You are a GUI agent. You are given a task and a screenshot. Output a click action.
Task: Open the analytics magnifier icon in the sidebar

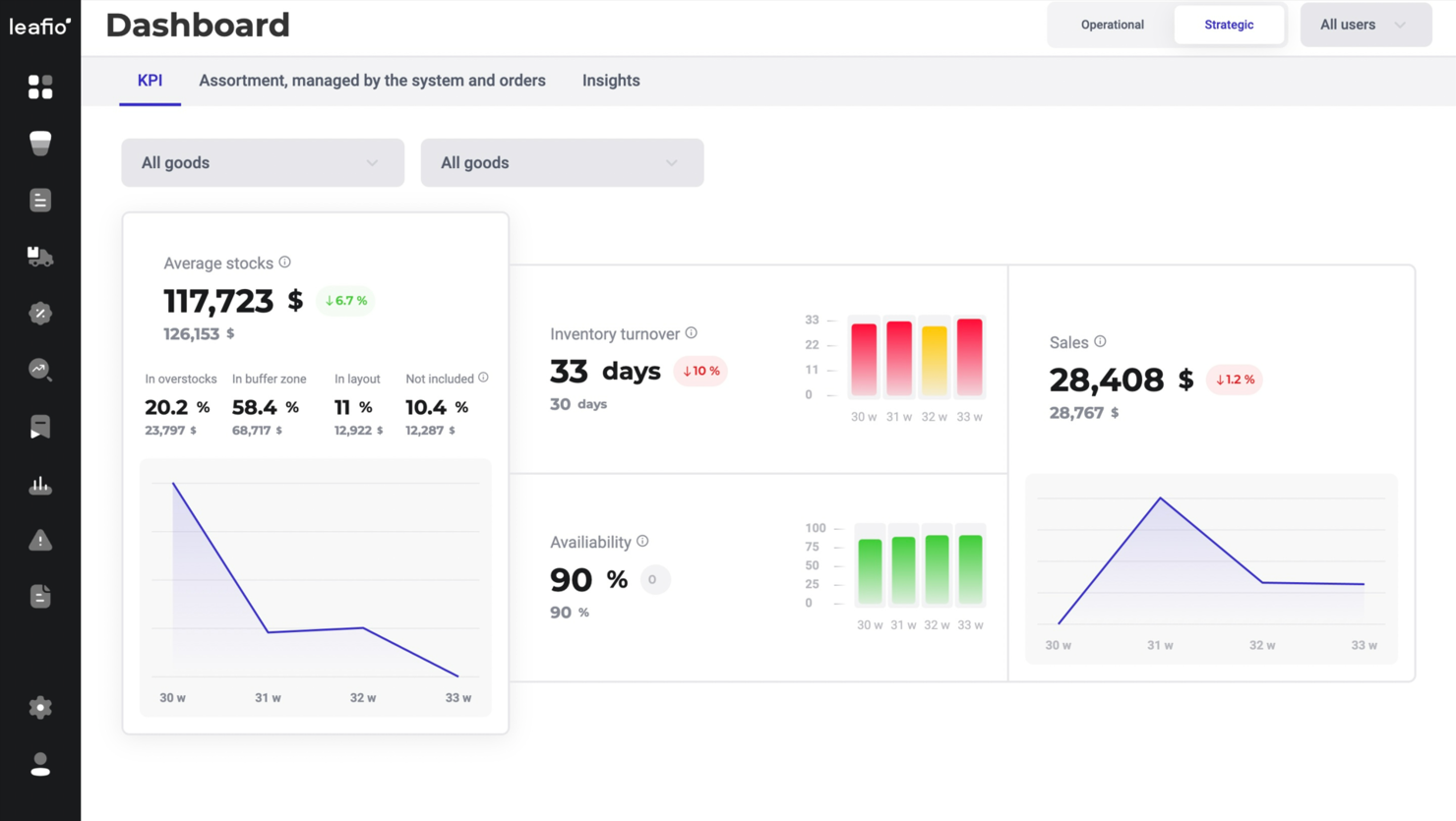tap(40, 370)
